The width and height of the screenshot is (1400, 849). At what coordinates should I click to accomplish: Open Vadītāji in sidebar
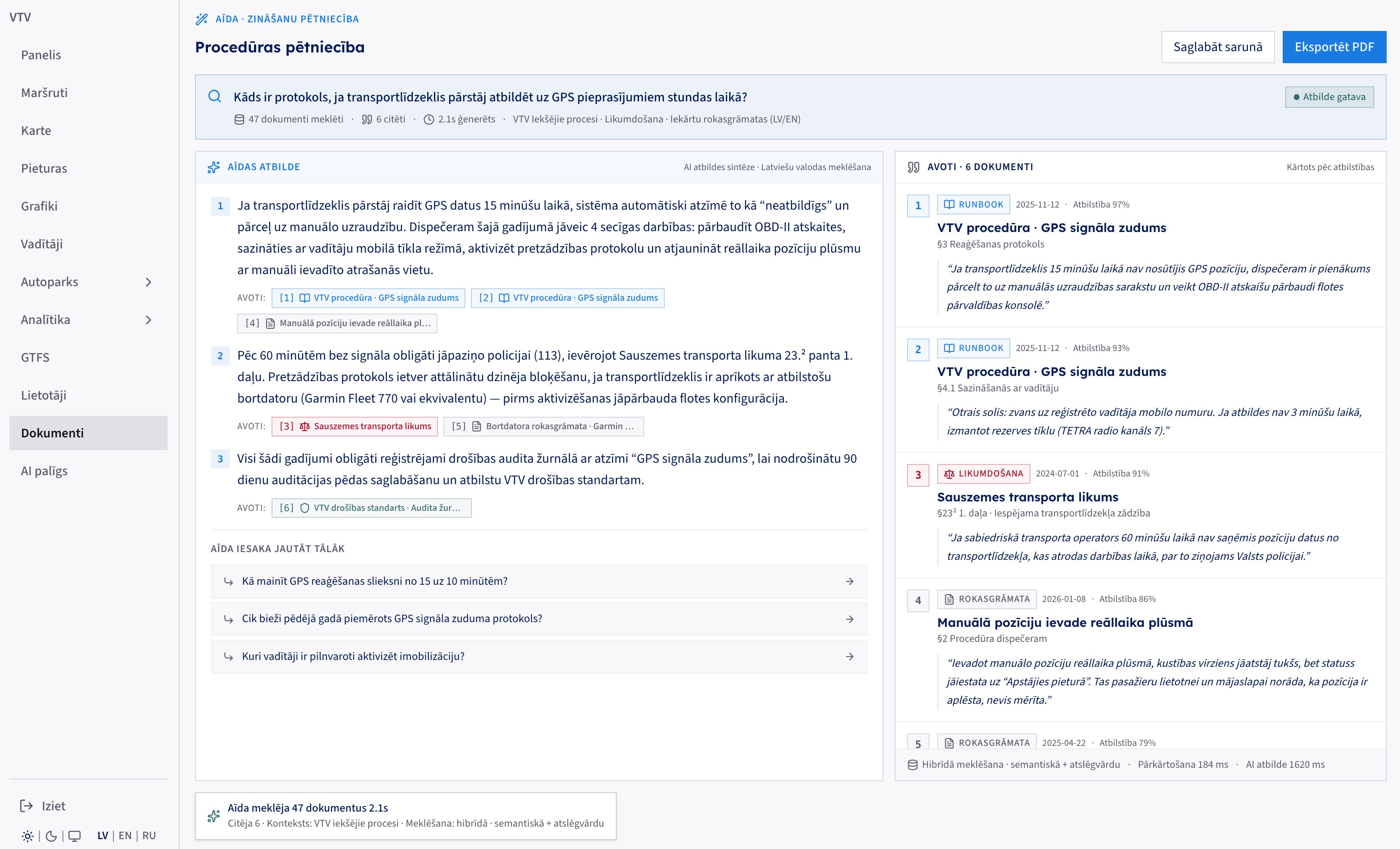88,244
